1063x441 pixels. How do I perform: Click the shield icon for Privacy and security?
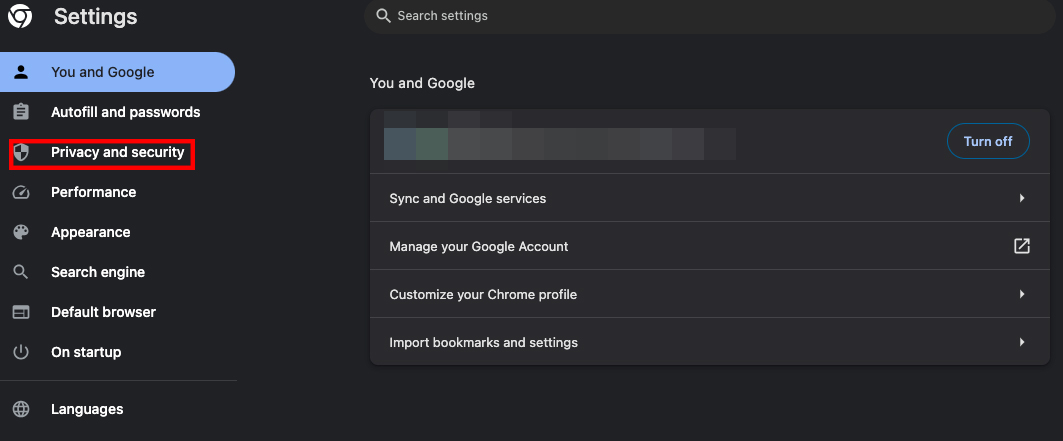tap(21, 152)
